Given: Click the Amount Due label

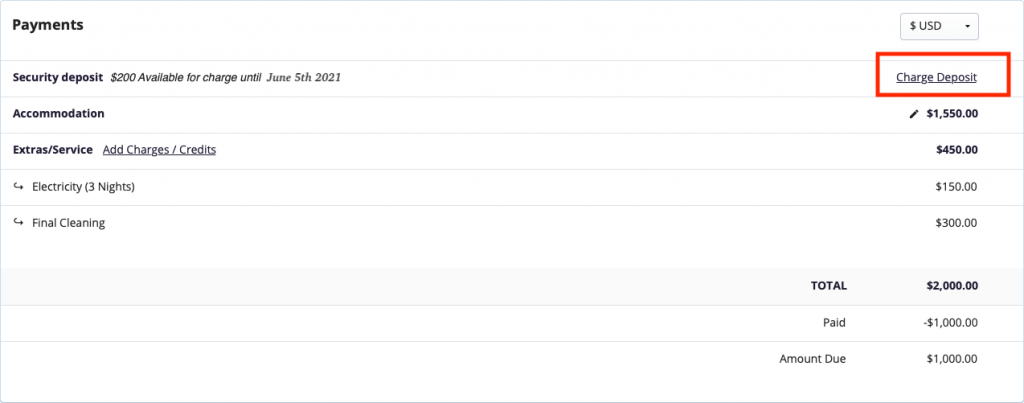Looking at the screenshot, I should [812, 359].
